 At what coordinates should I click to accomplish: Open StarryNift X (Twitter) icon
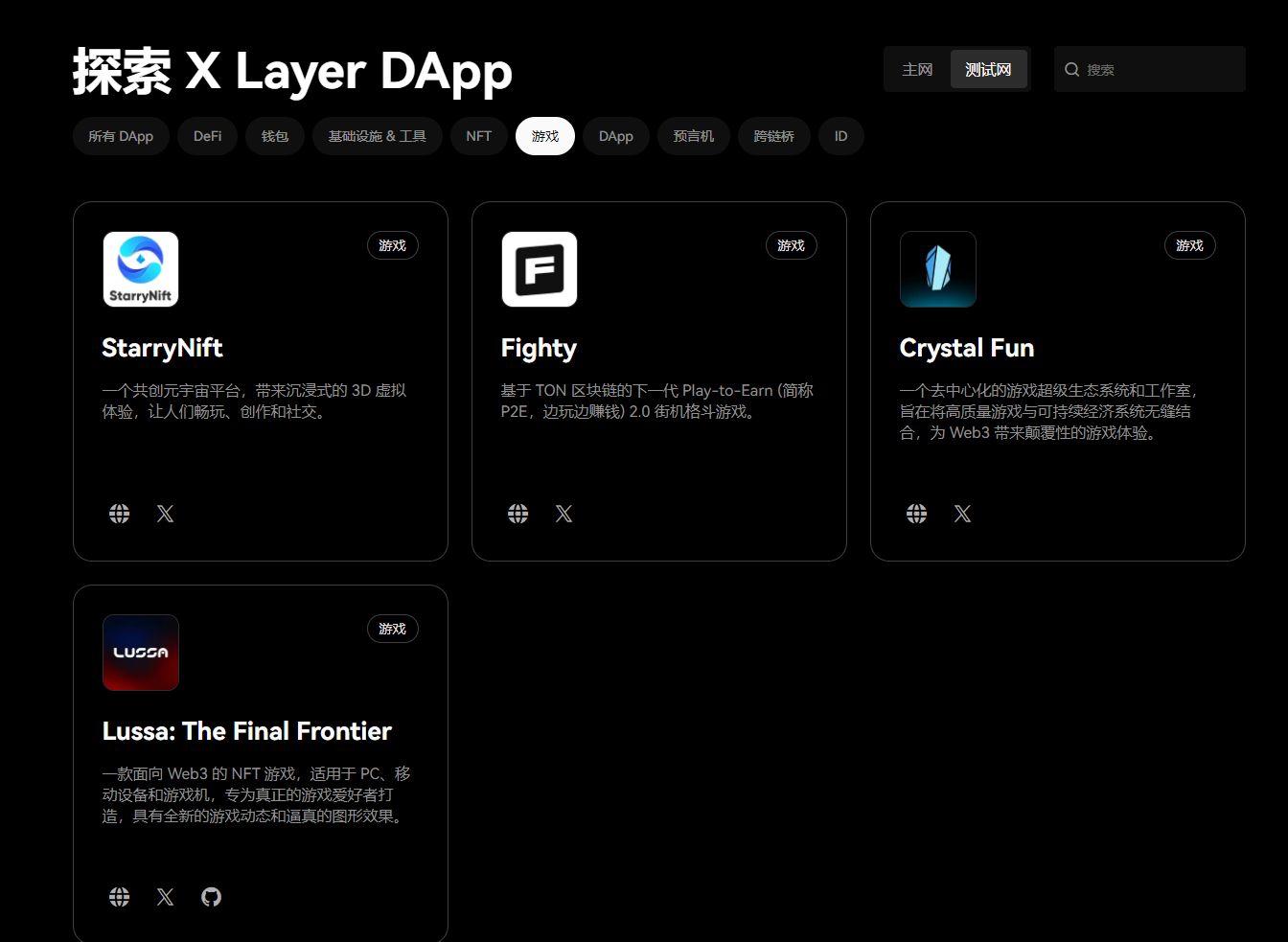(x=165, y=514)
